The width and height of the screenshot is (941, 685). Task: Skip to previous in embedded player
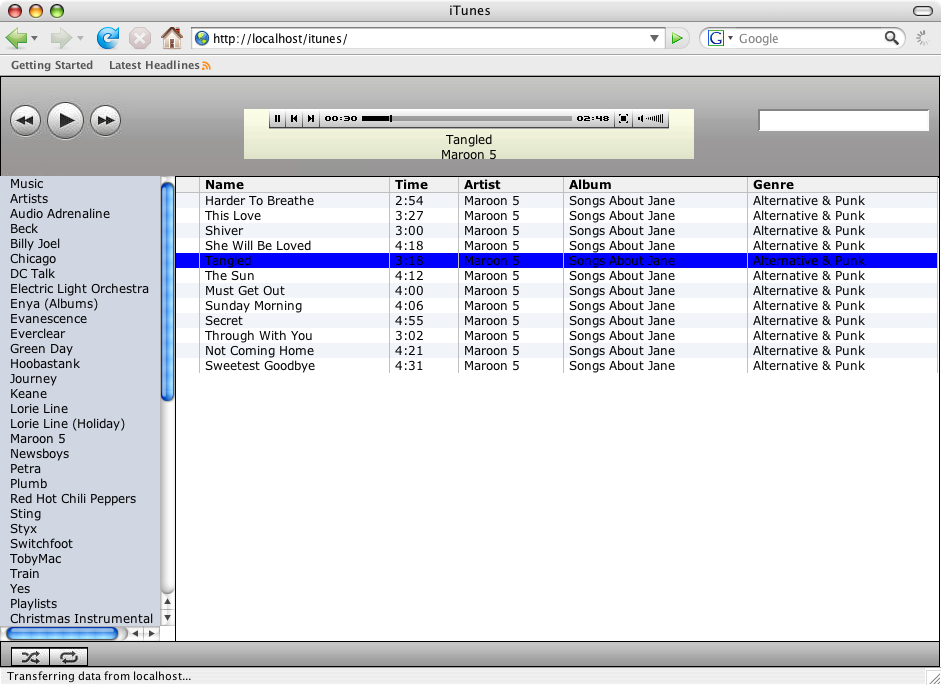(x=294, y=118)
